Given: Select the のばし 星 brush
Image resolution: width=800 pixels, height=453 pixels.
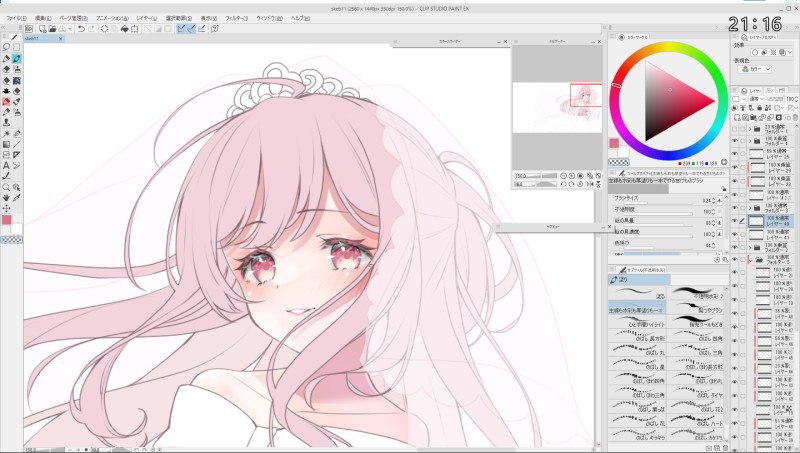Looking at the screenshot, I should [x=638, y=364].
